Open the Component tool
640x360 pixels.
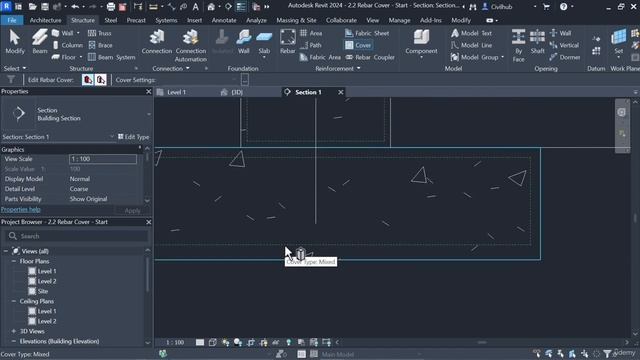421,42
